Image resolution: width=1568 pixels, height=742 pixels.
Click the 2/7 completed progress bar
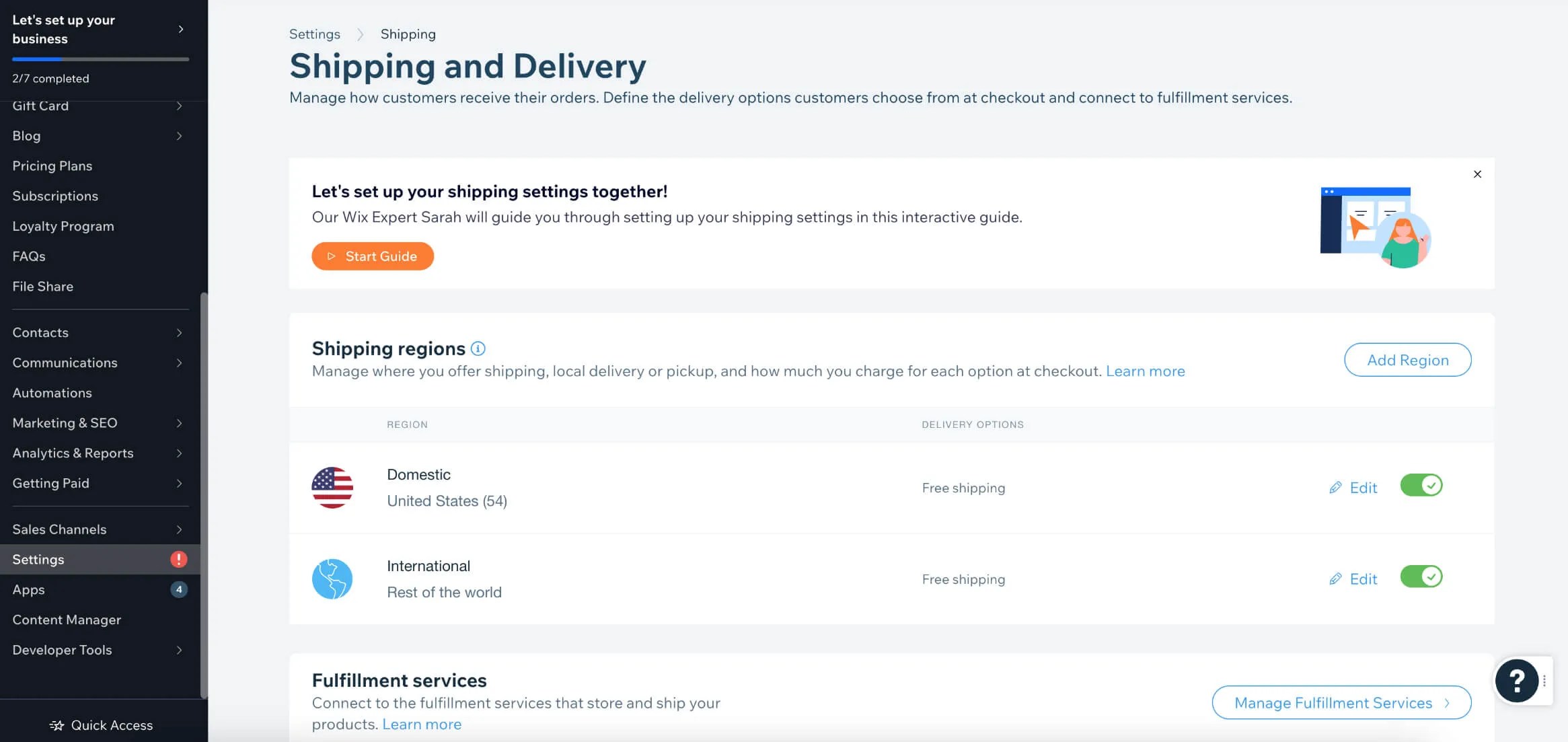coord(100,59)
